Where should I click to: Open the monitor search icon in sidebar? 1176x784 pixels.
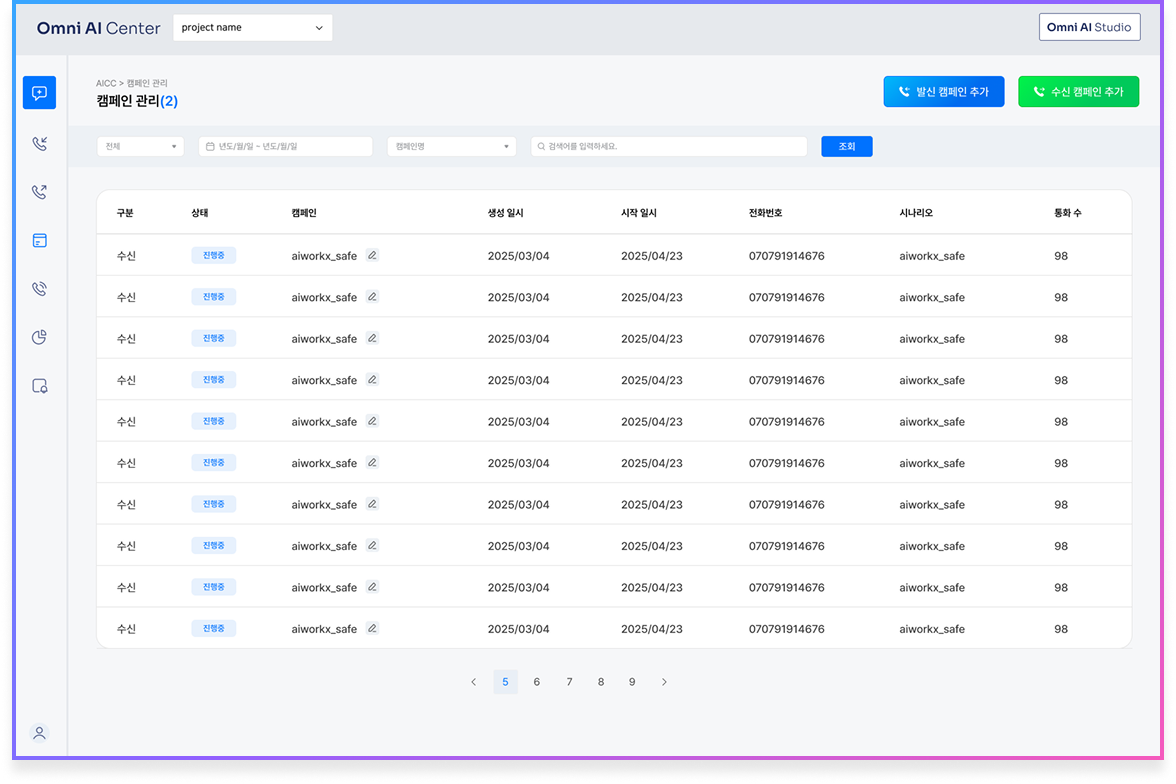coord(40,386)
